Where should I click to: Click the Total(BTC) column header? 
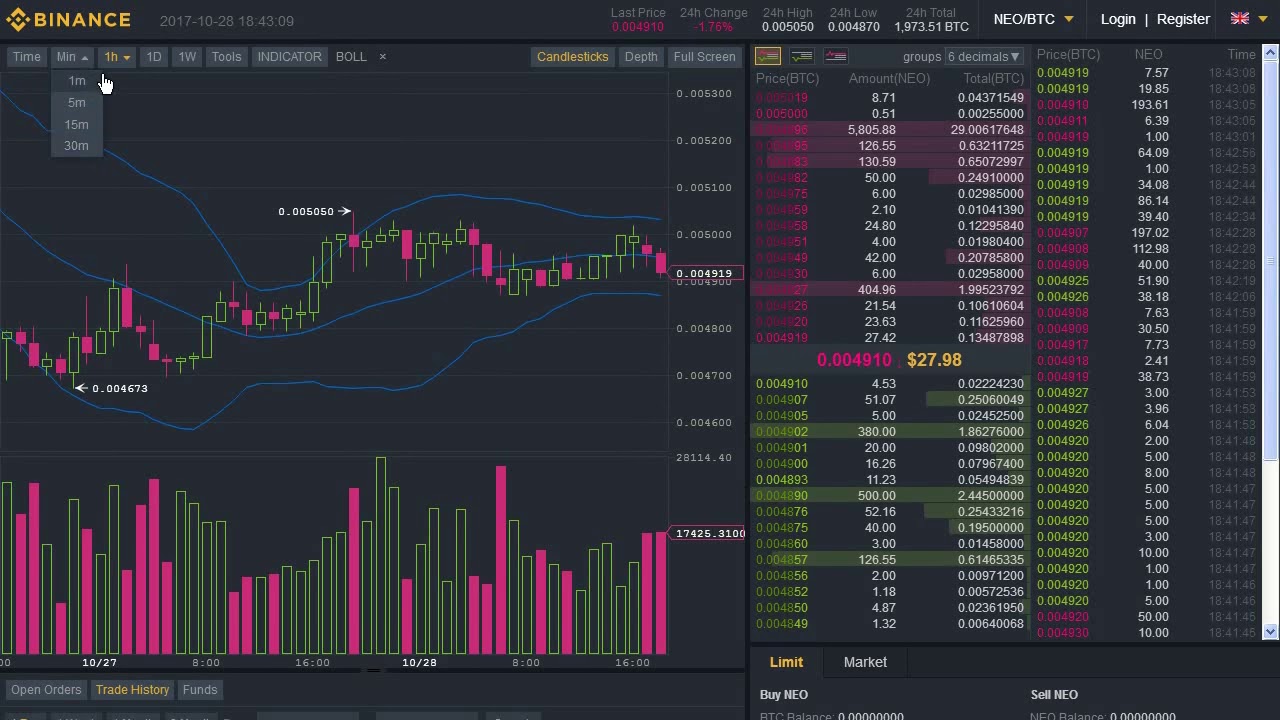(x=993, y=79)
